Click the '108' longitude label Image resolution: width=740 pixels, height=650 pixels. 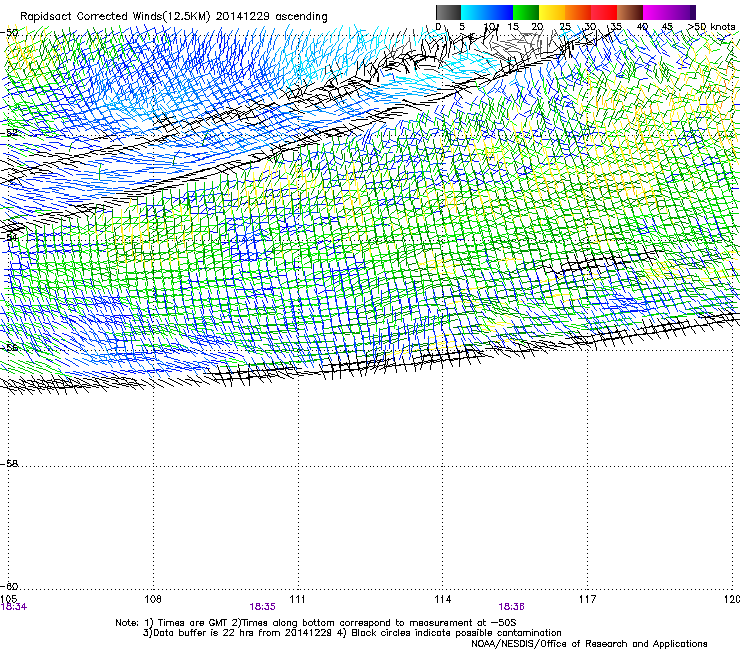(153, 599)
